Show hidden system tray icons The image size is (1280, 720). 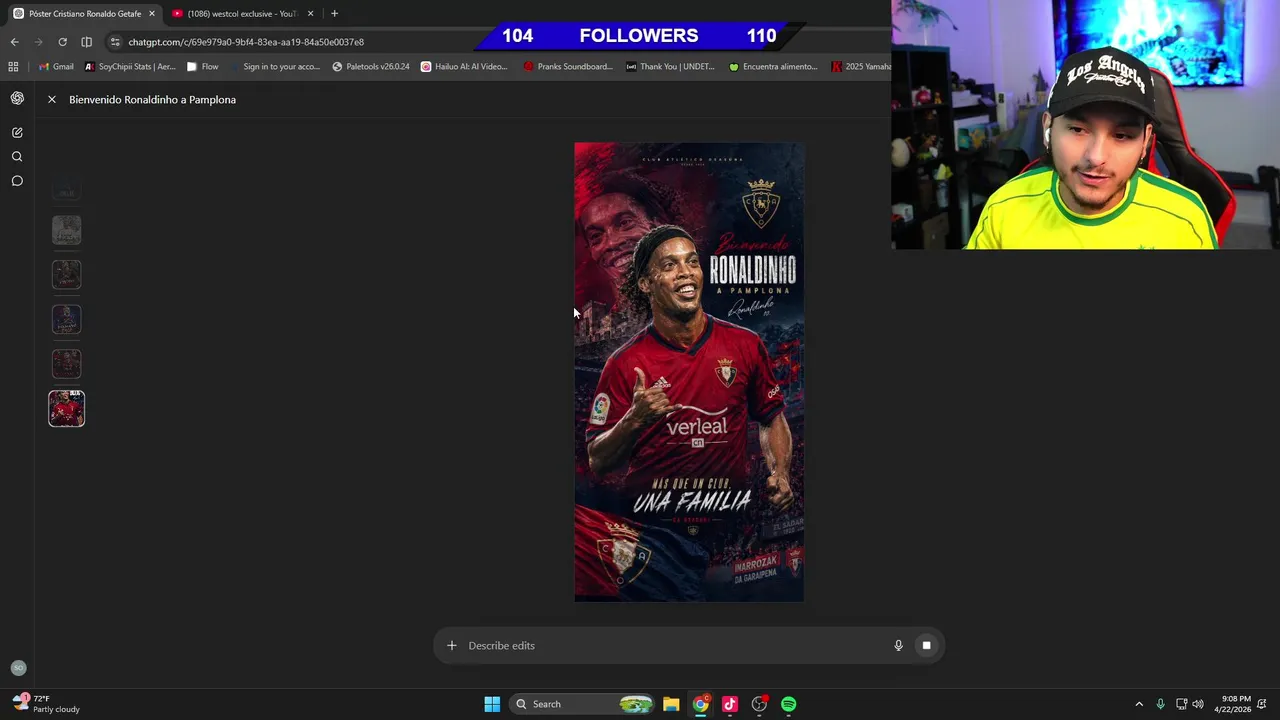[1139, 704]
